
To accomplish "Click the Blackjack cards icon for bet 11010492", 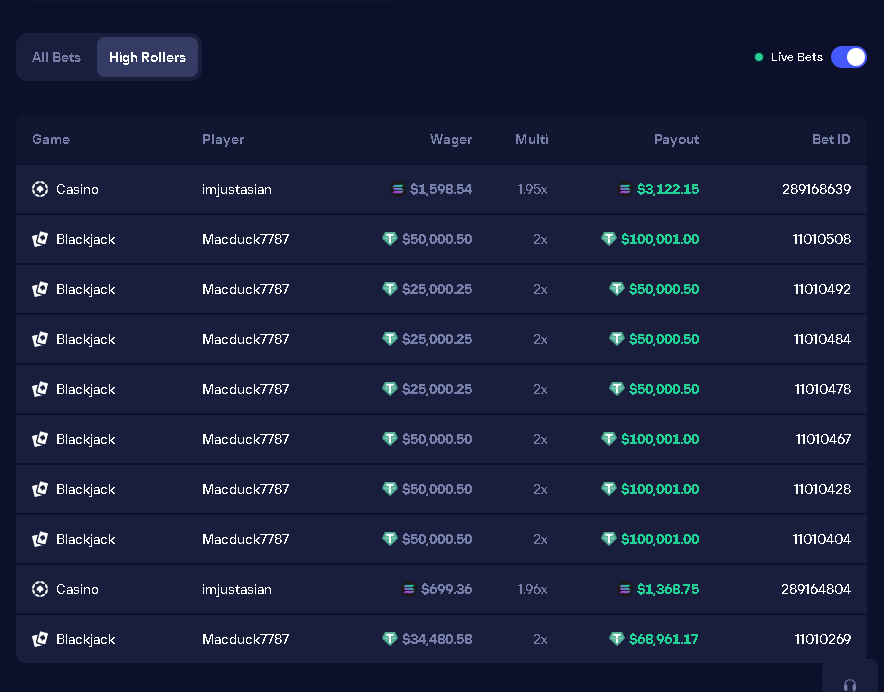I will tap(40, 289).
